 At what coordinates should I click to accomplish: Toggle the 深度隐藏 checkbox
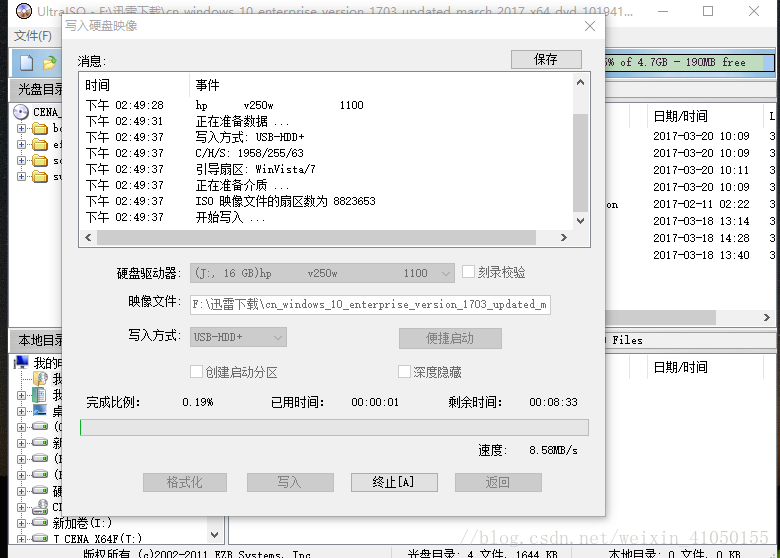tap(404, 372)
